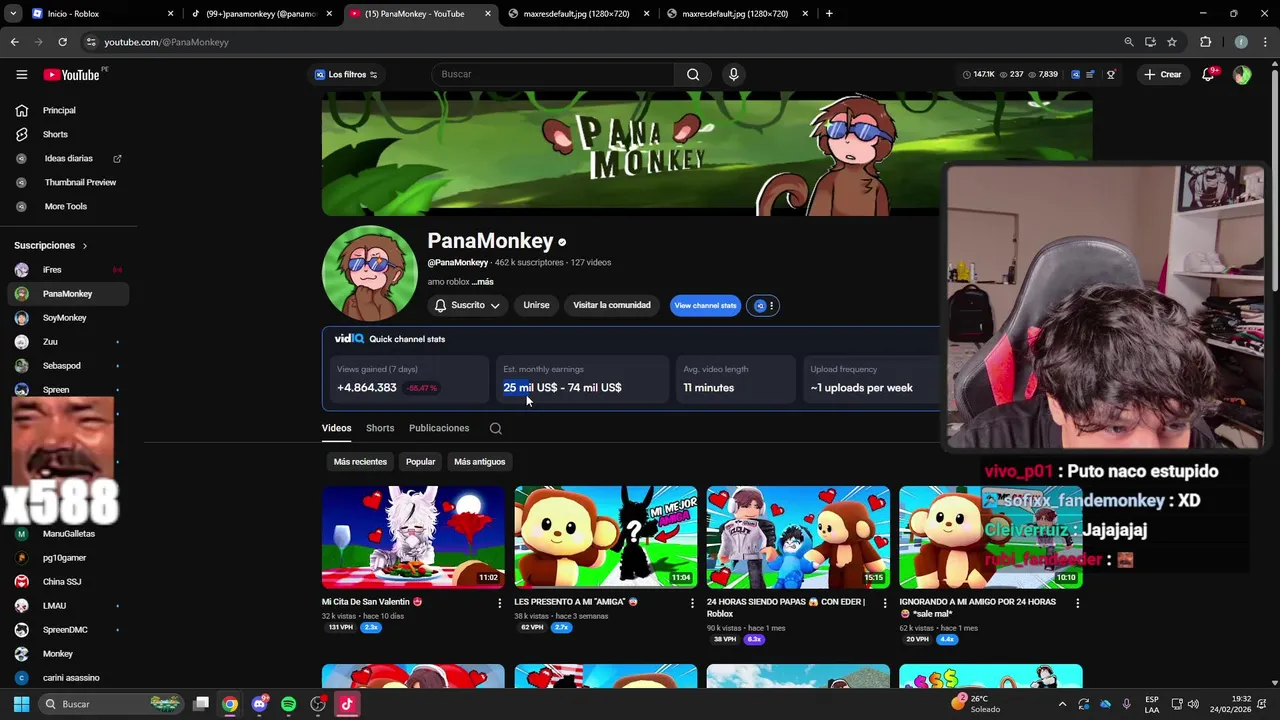Open Sebaspod subscription channel
1280x720 pixels.
68,366
